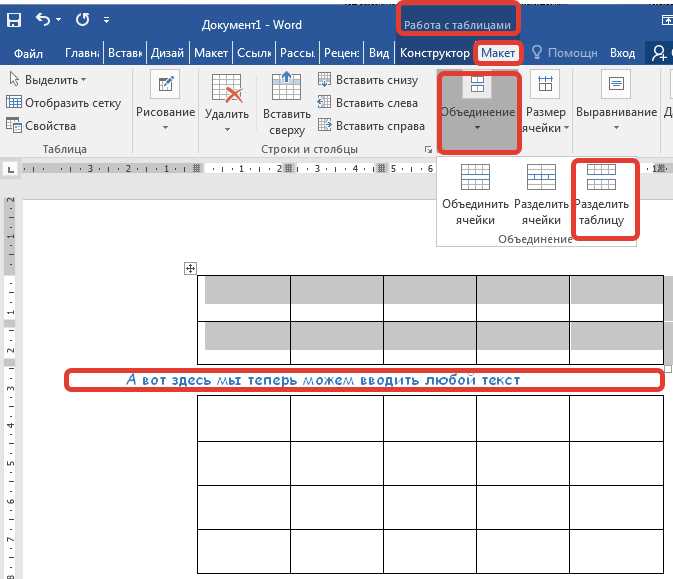
Task: Click the ruler tab selector corner button
Action: 11,169
